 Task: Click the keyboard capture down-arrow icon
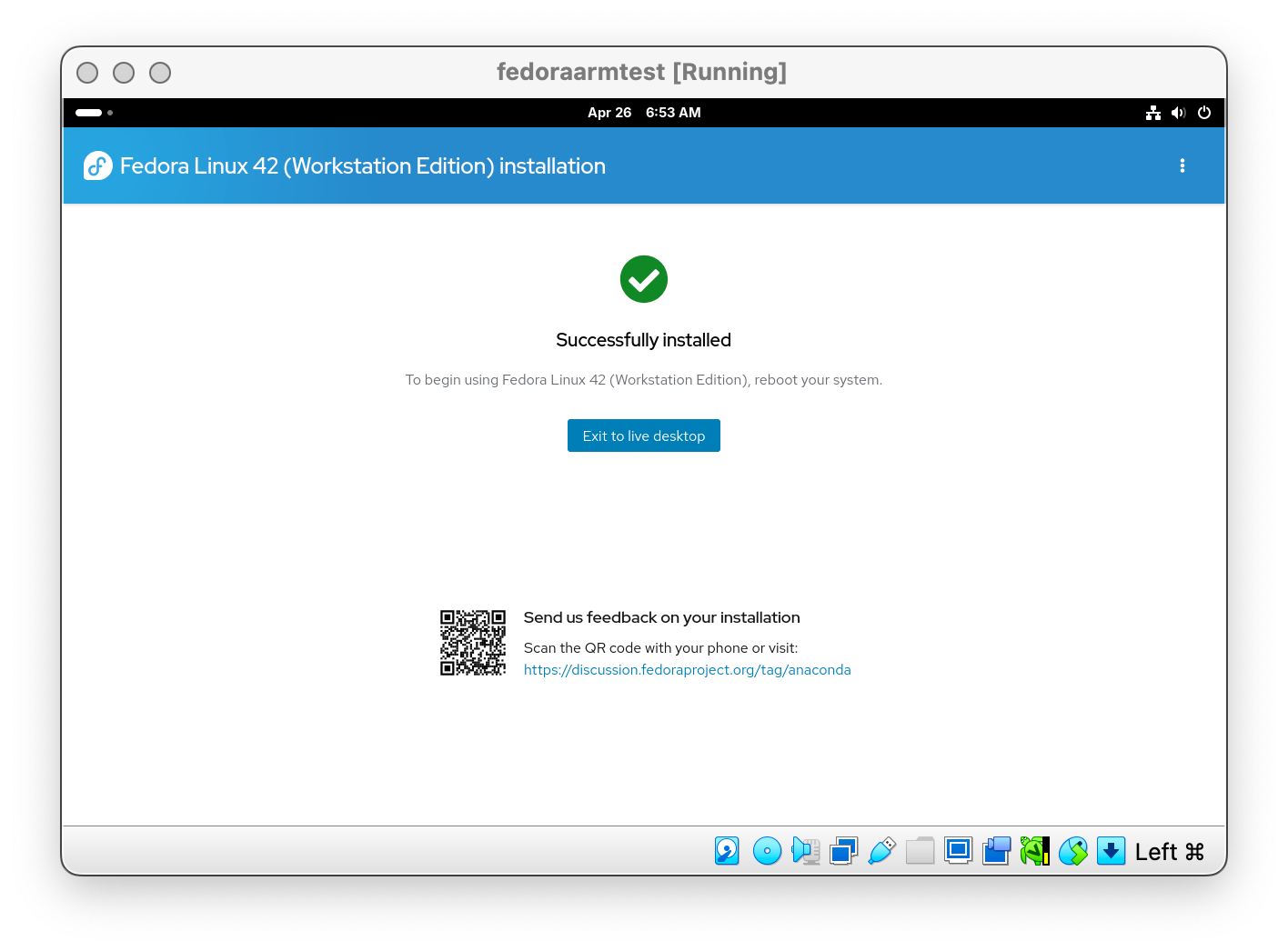1111,851
